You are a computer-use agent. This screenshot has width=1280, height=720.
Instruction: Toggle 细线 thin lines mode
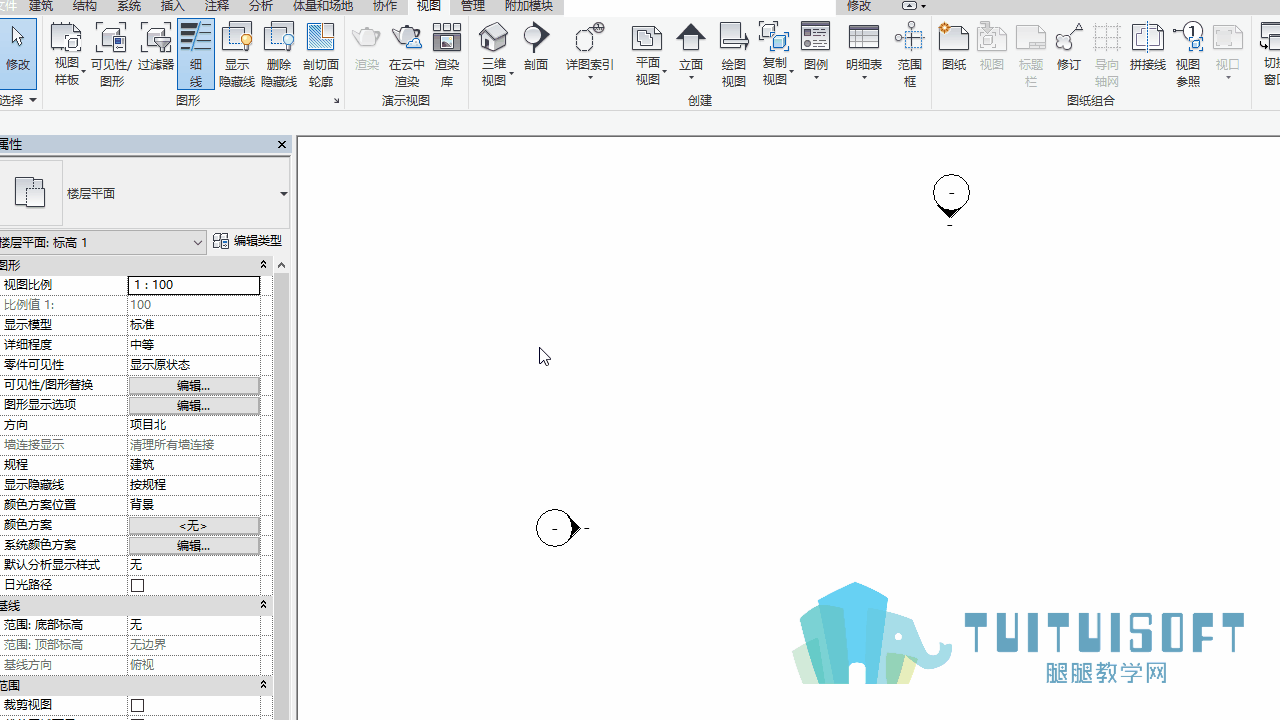coord(196,54)
